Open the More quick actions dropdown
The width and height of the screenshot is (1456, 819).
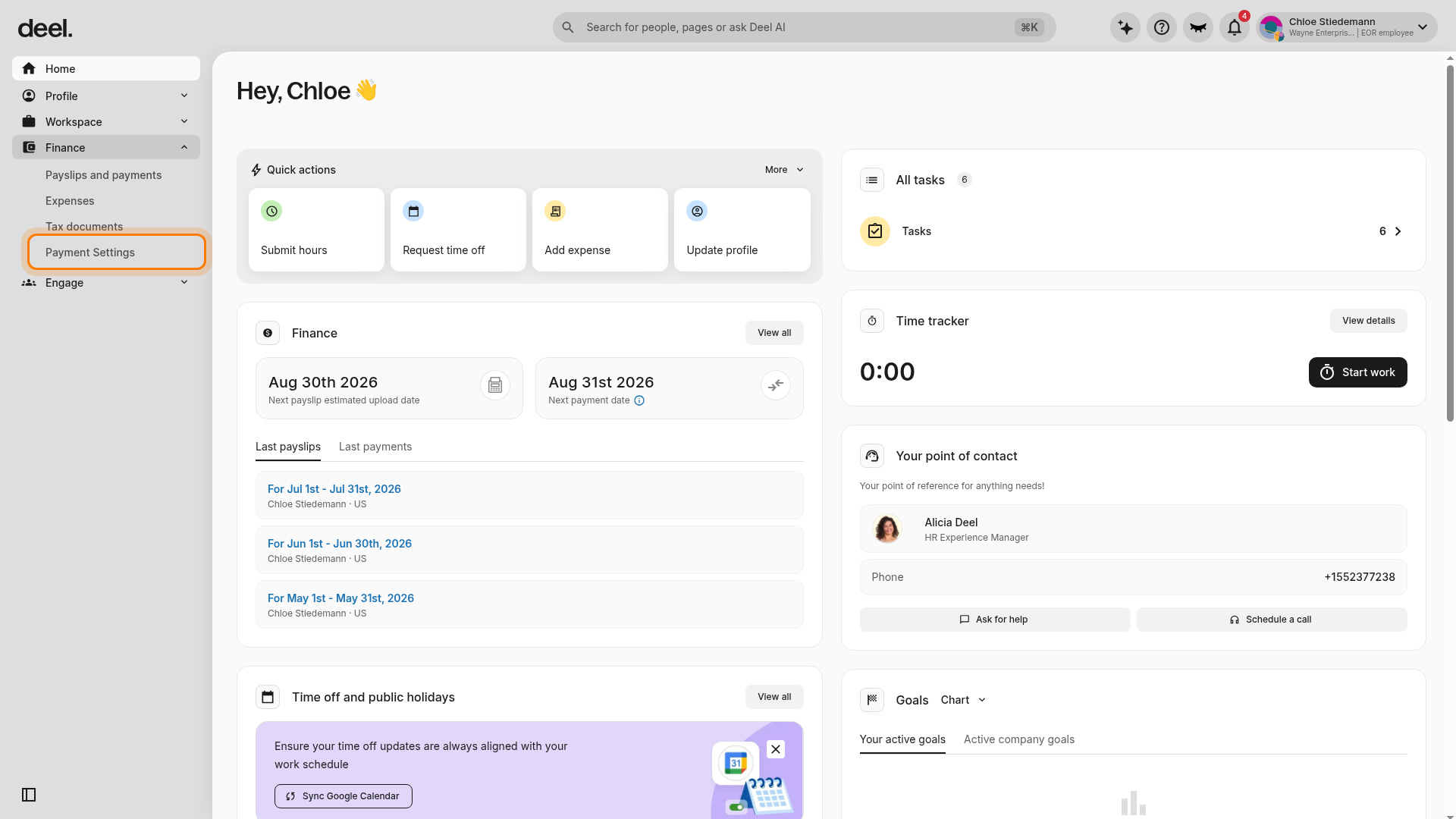point(784,170)
